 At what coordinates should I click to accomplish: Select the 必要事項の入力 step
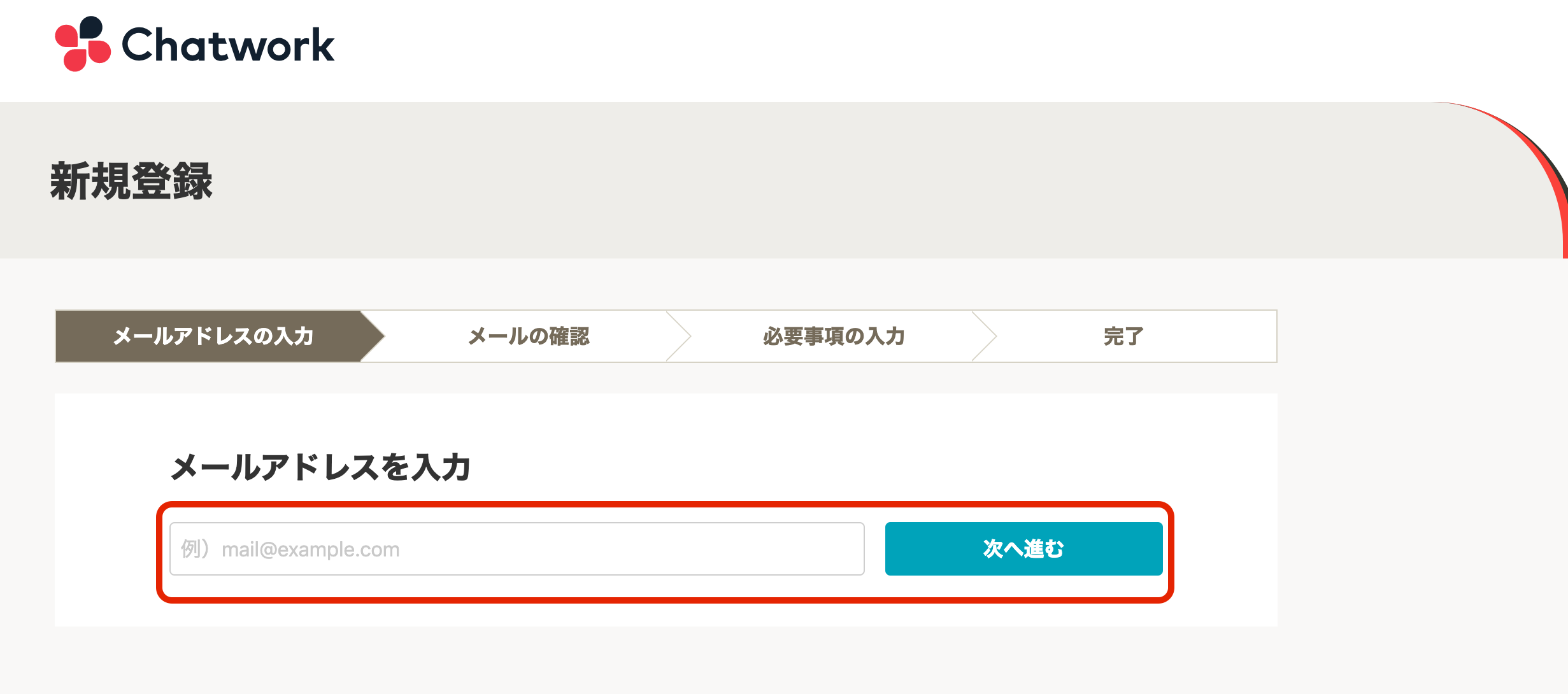834,336
